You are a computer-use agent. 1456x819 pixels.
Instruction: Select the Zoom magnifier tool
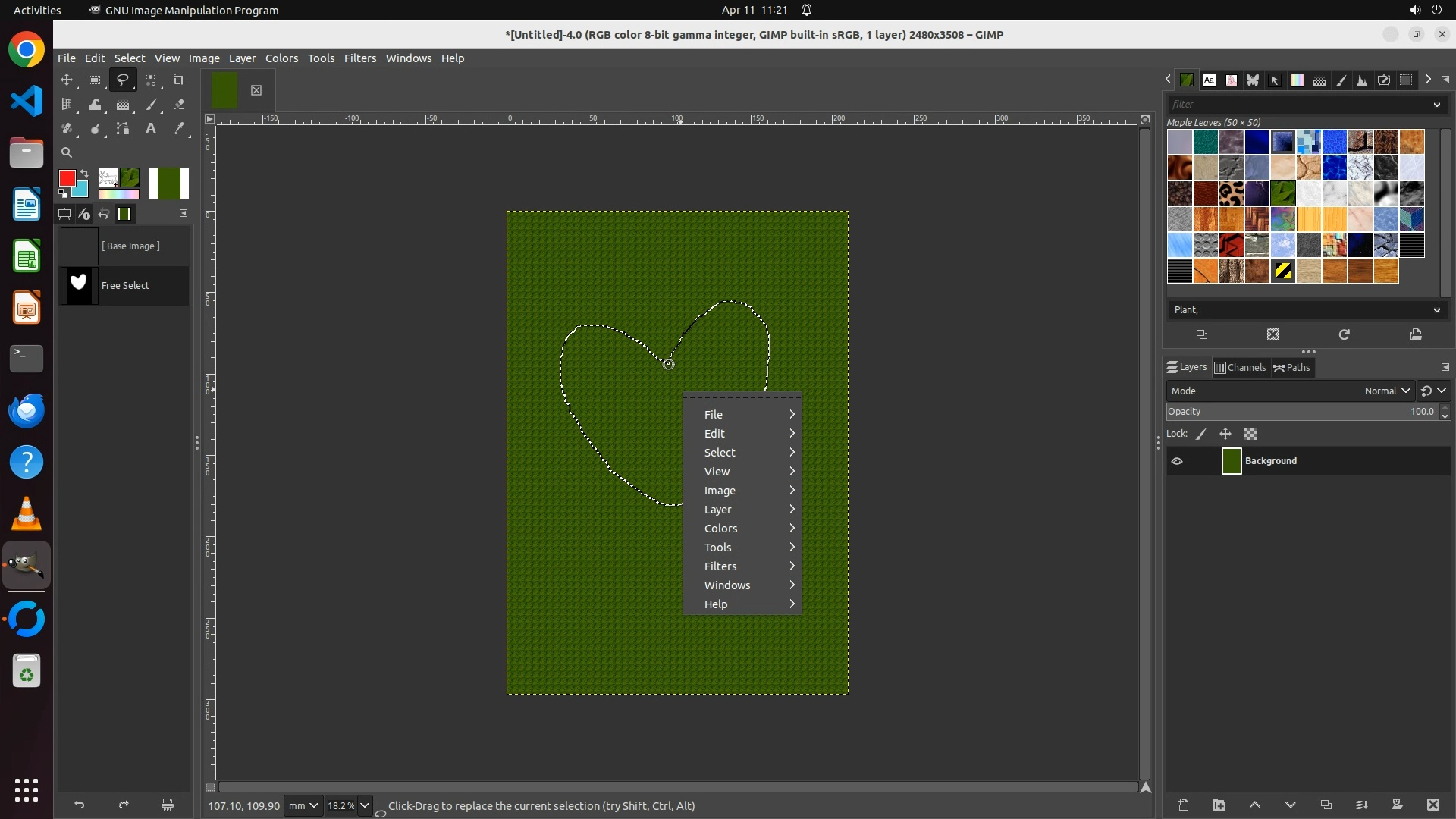(x=67, y=152)
